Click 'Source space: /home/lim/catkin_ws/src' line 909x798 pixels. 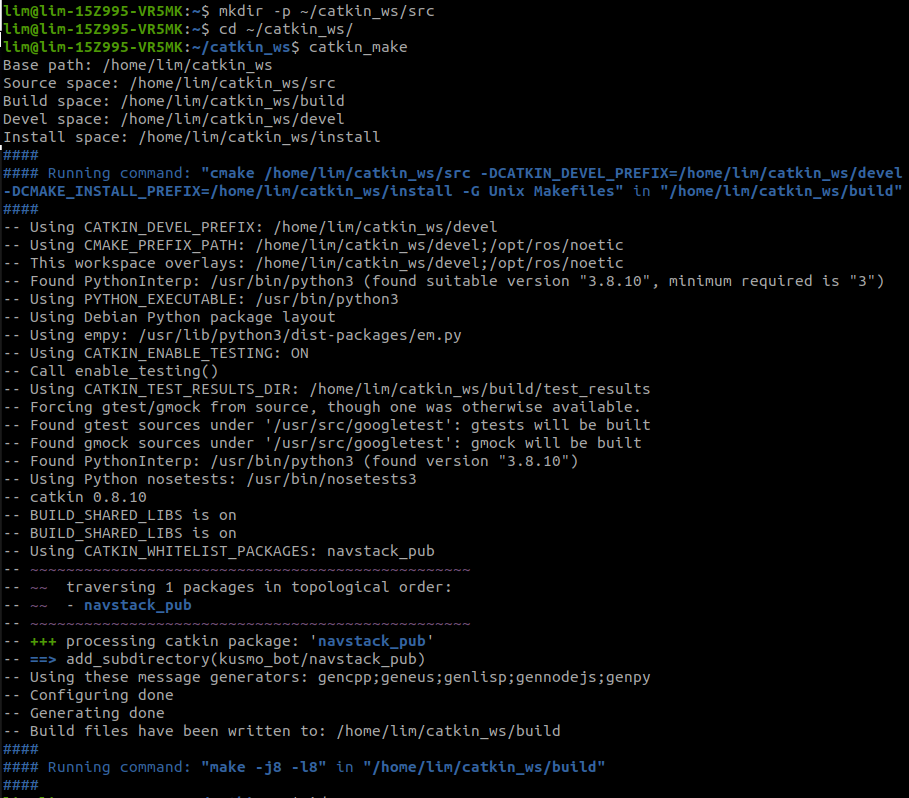[x=169, y=83]
